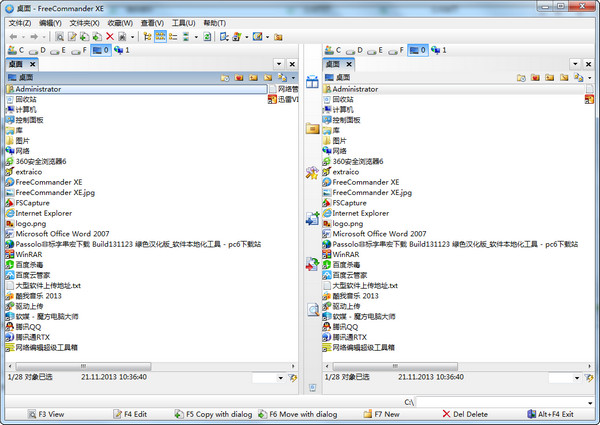Toggle the folder tree toolbar button
Image resolution: width=600 pixels, height=425 pixels.
(x=147, y=37)
